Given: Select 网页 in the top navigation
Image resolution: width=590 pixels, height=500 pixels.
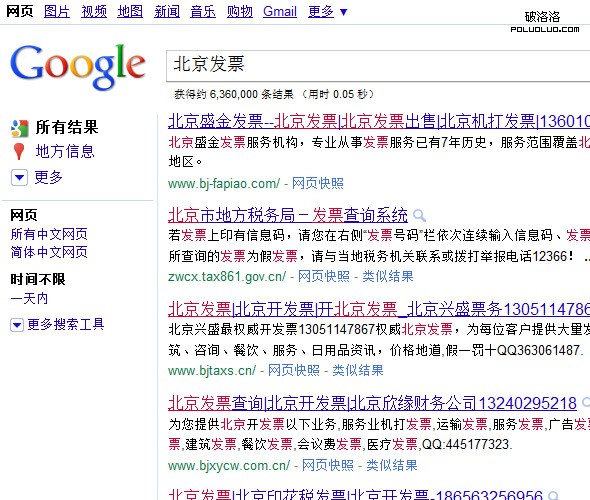Looking at the screenshot, I should (x=20, y=11).
